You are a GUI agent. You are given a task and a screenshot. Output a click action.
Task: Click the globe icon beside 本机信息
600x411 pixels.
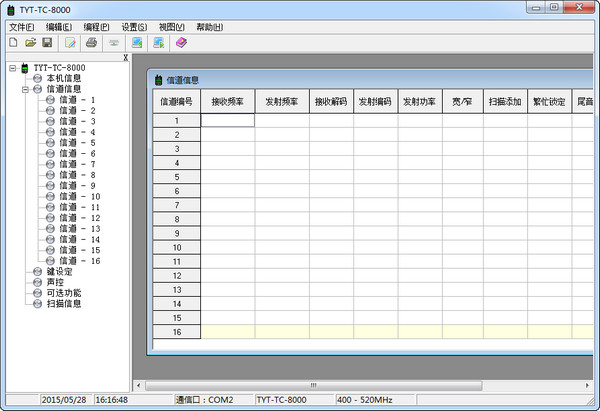pyautogui.click(x=37, y=78)
